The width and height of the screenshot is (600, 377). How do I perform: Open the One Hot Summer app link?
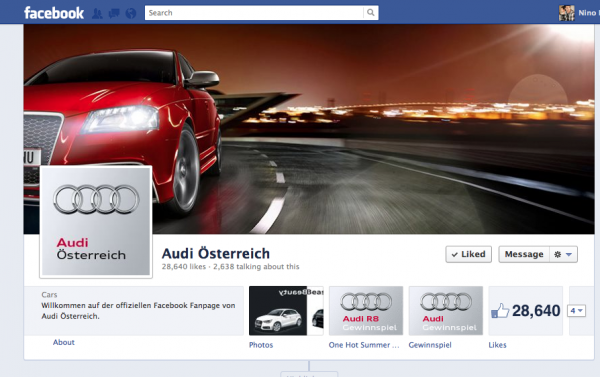pos(364,345)
